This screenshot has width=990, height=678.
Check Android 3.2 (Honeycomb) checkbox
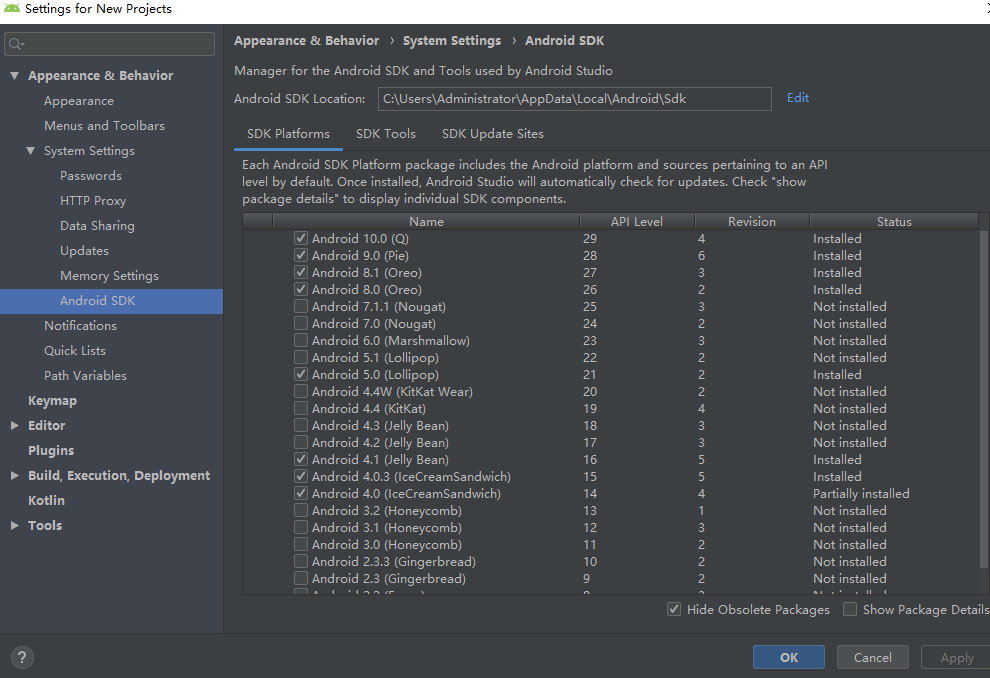tap(301, 511)
